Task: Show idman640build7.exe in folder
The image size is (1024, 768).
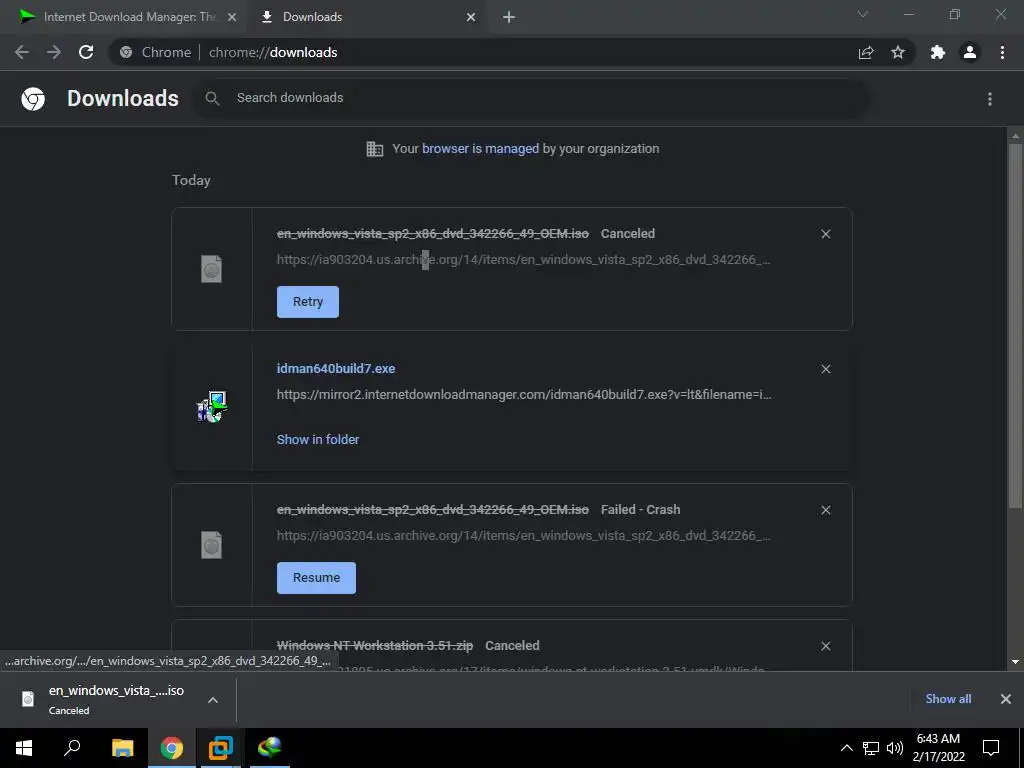Action: click(318, 440)
